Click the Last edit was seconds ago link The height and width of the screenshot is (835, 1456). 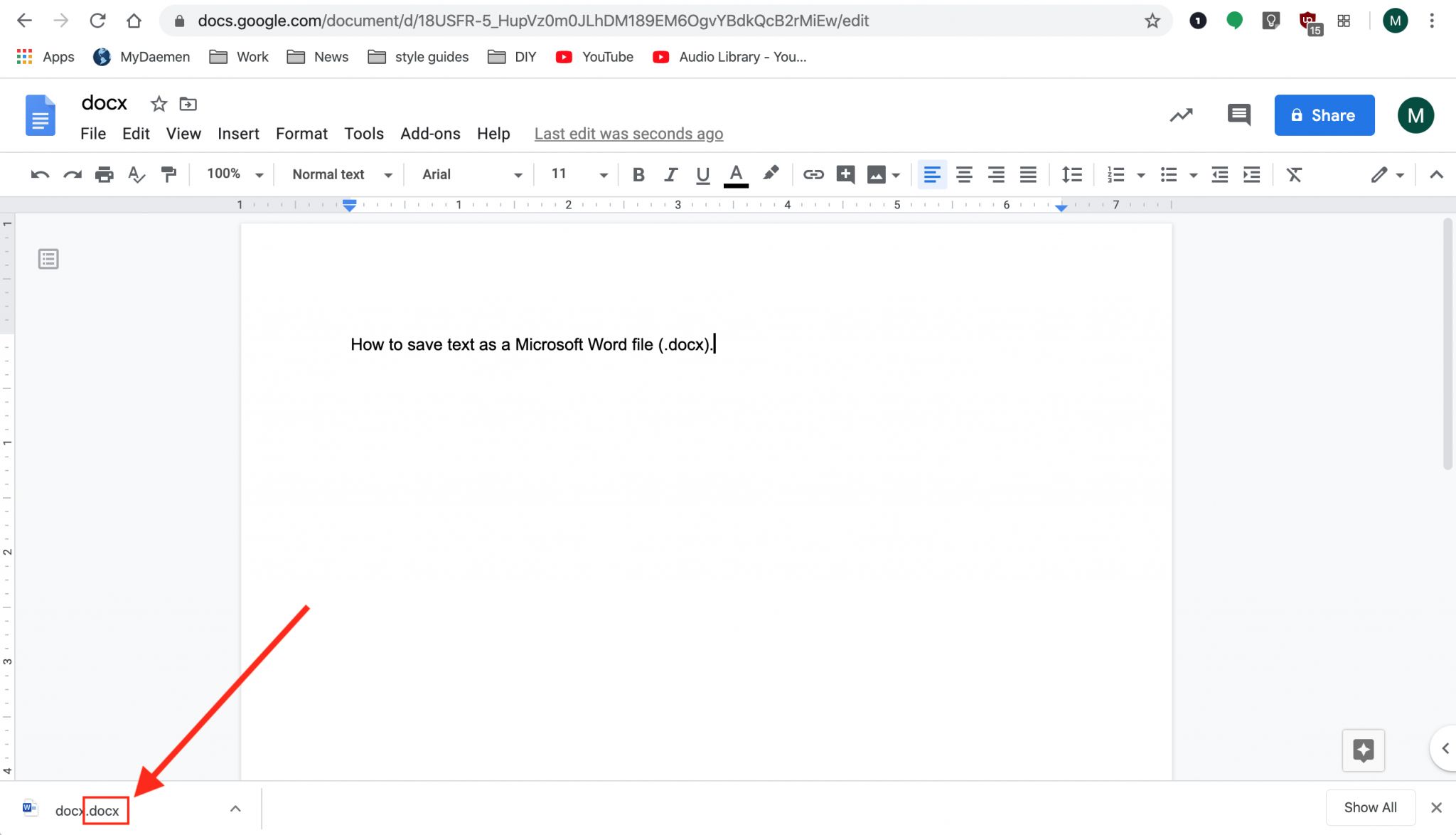tap(628, 133)
